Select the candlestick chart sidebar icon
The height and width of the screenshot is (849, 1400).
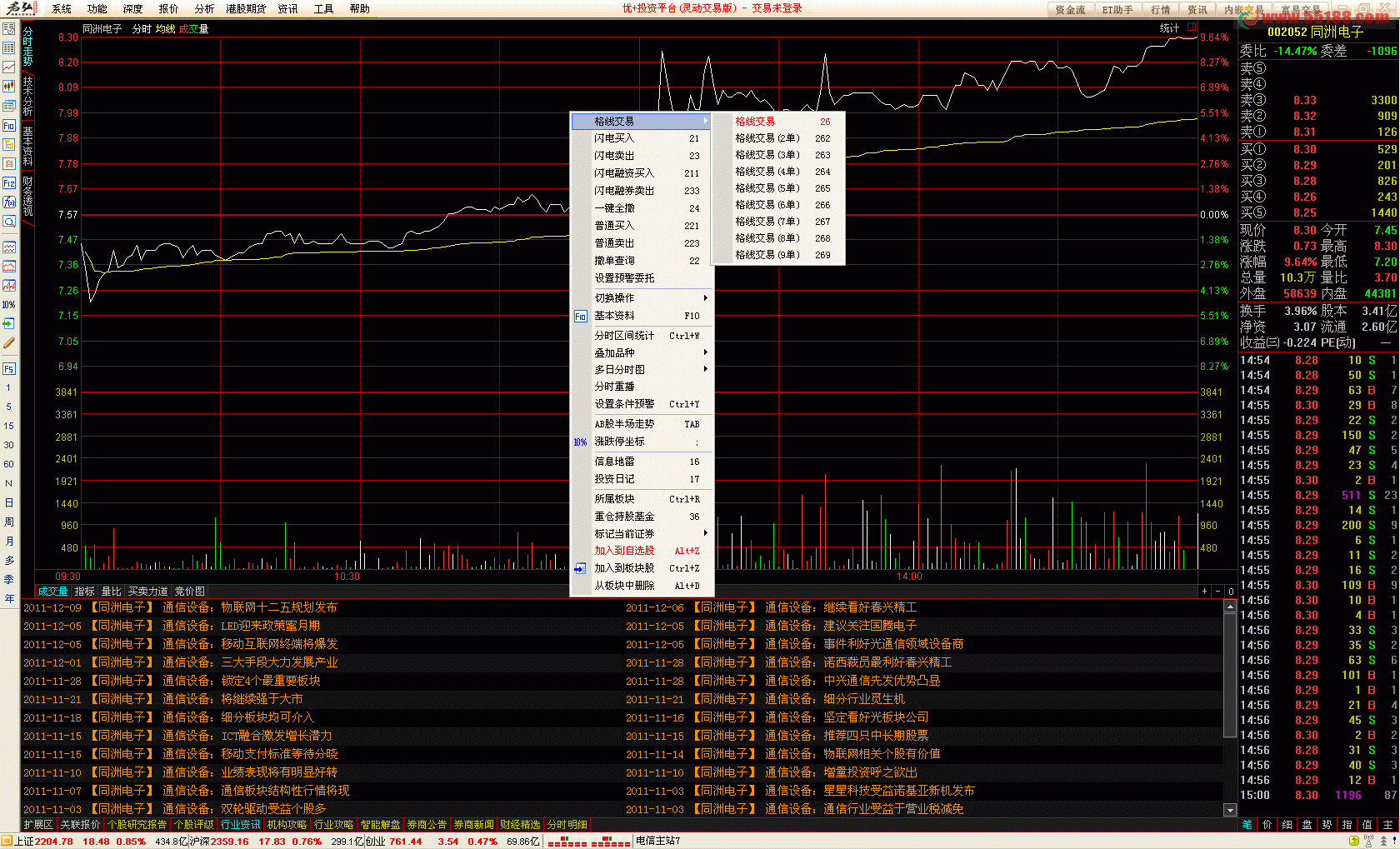coord(9,86)
